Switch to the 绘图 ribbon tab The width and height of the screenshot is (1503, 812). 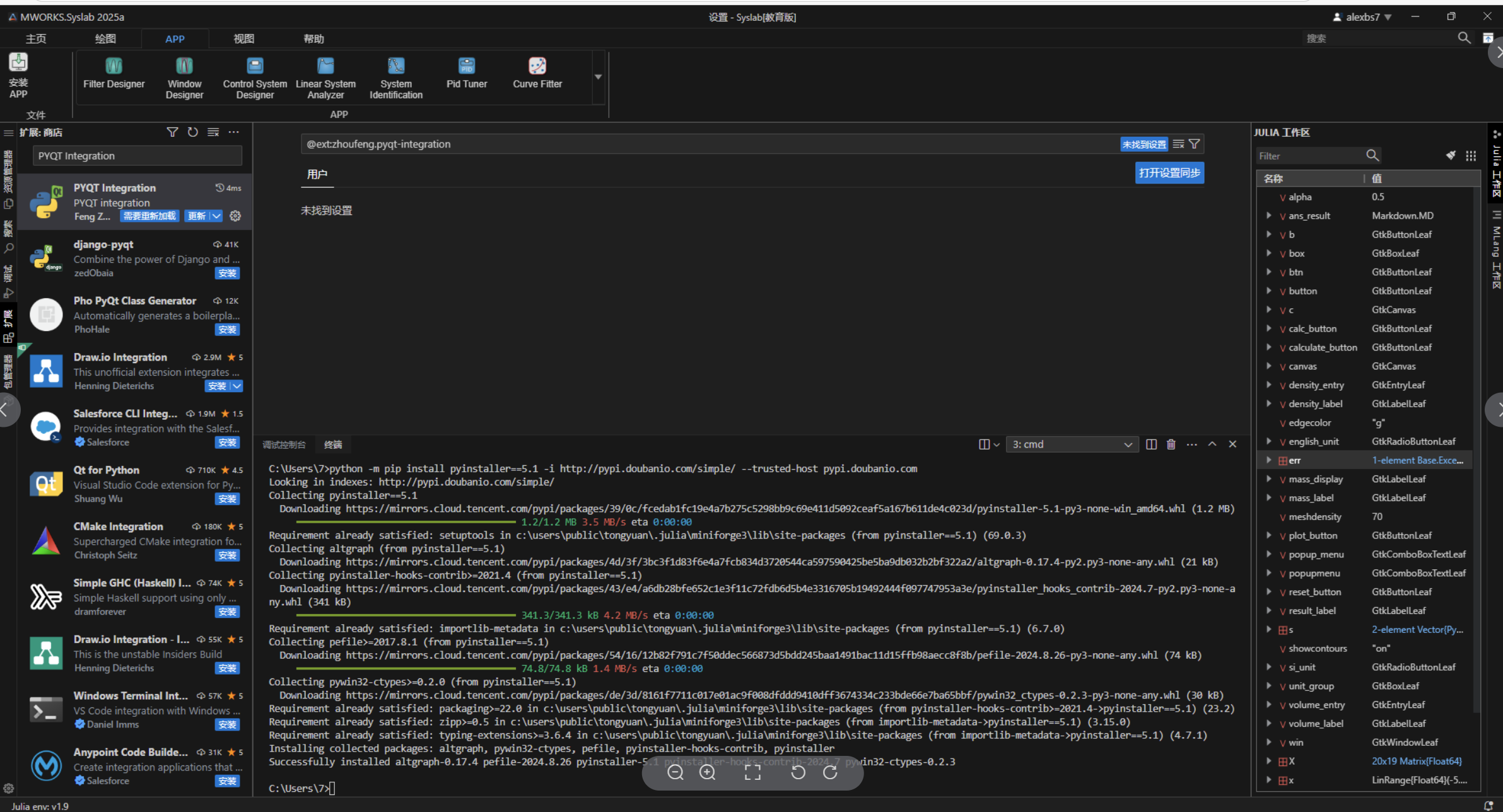coord(105,38)
